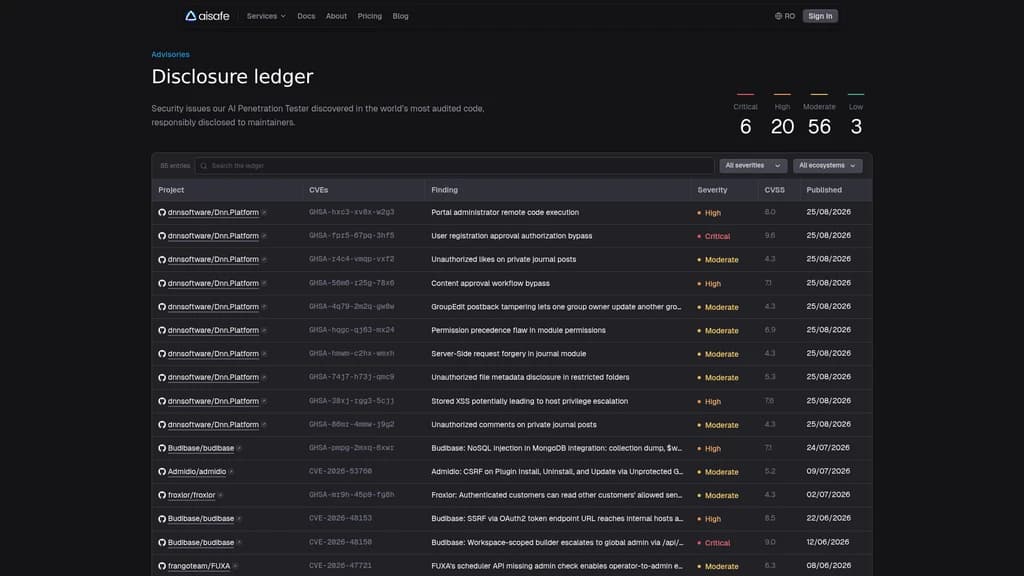Click external-link icon on Budibase NoSQL injection row
The width and height of the screenshot is (1024, 576).
coord(239,448)
